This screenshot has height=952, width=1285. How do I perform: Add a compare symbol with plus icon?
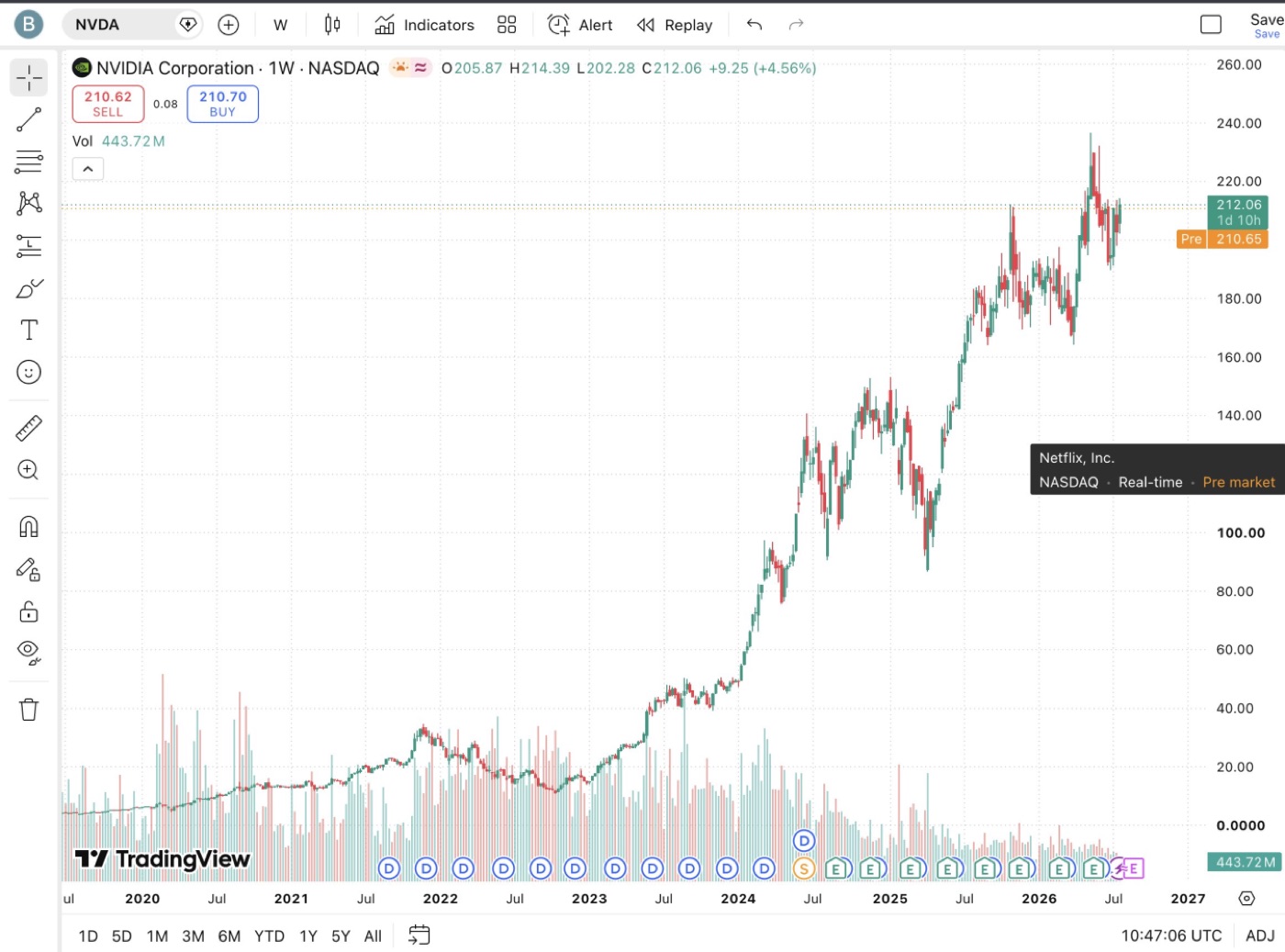click(229, 25)
